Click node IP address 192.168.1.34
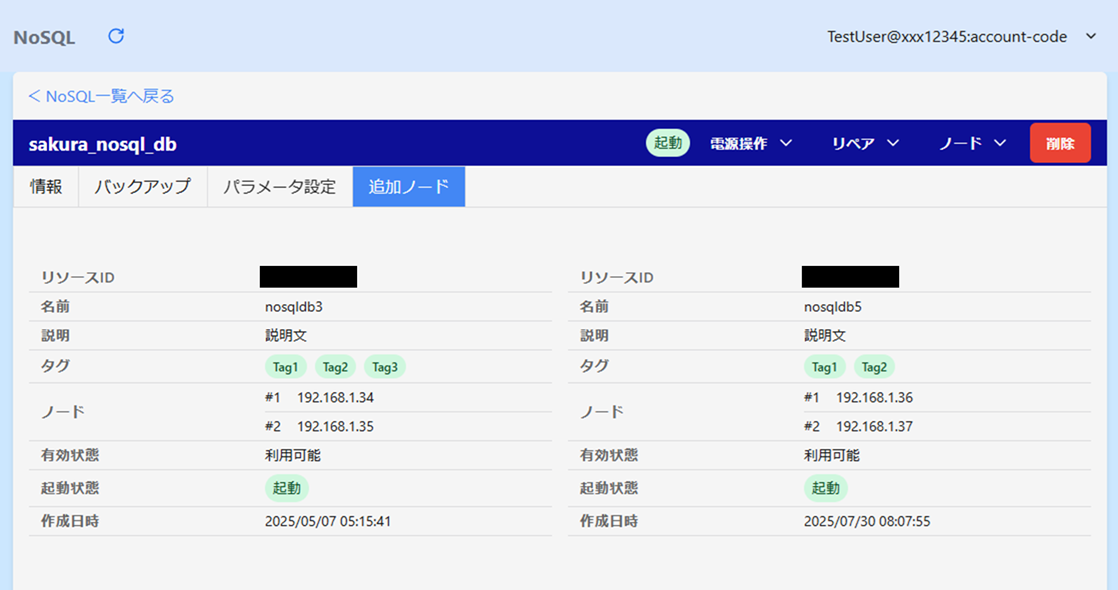 [335, 398]
